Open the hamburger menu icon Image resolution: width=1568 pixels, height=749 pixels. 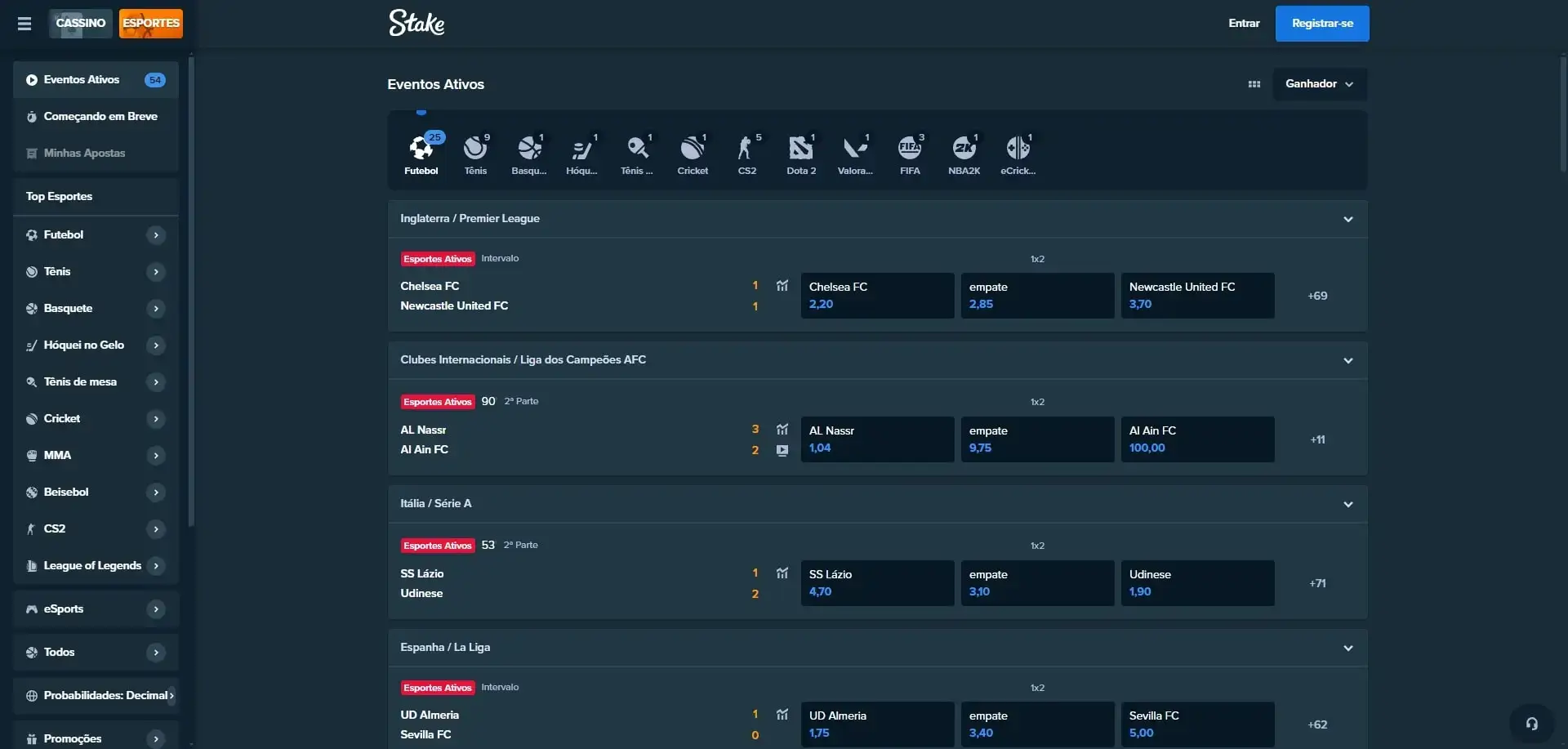(x=24, y=24)
